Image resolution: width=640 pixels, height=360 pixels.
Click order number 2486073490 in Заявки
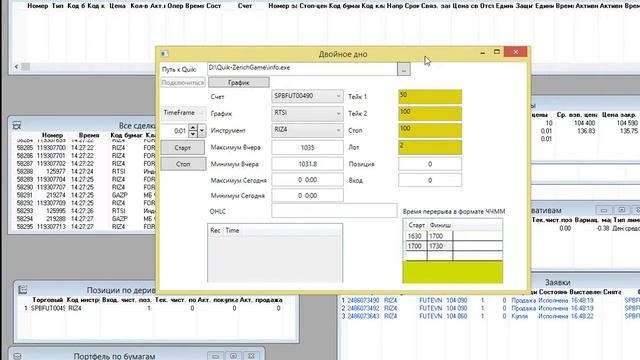pyautogui.click(x=363, y=300)
